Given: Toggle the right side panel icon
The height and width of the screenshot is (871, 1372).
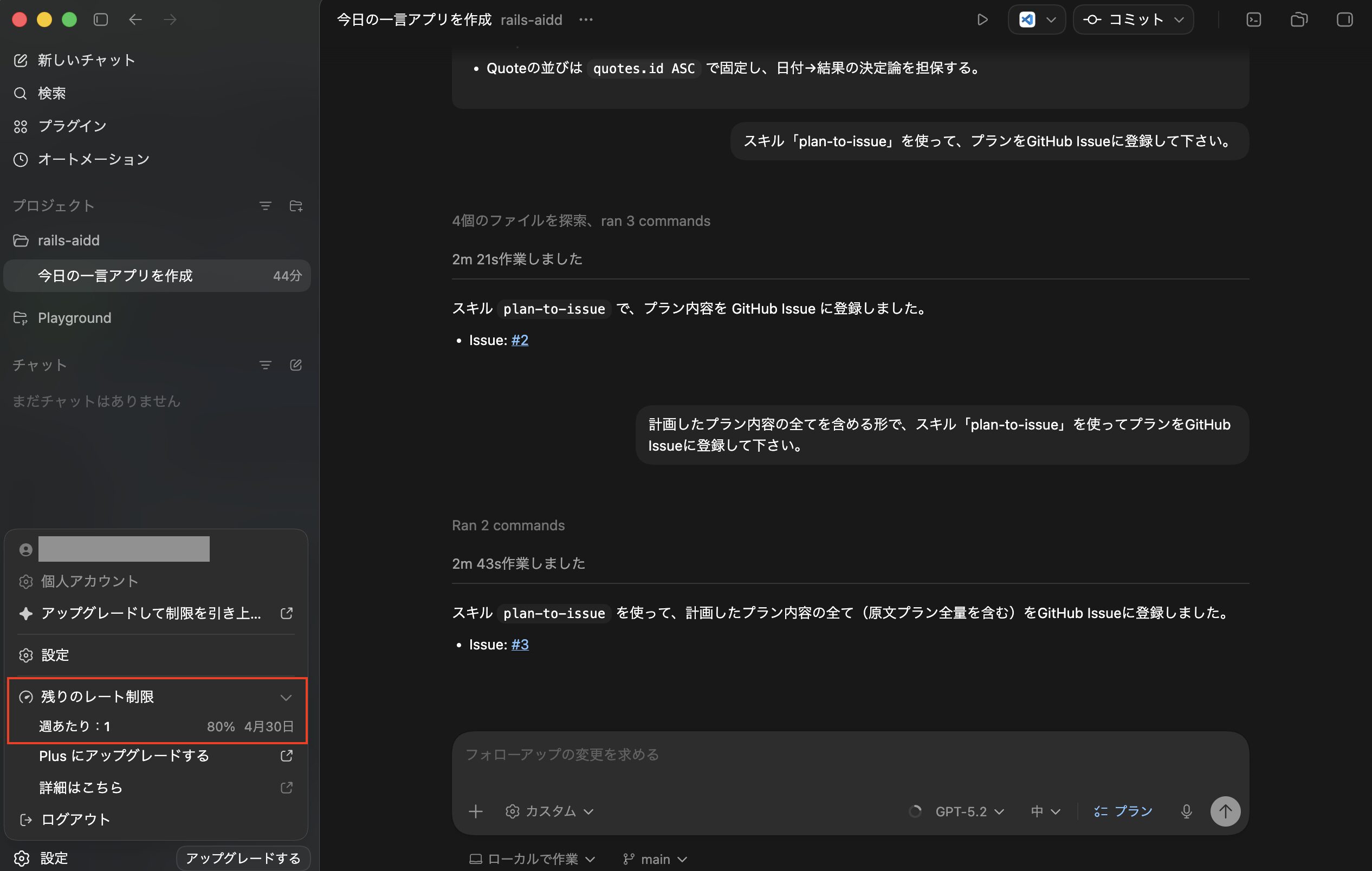Looking at the screenshot, I should pyautogui.click(x=1344, y=20).
